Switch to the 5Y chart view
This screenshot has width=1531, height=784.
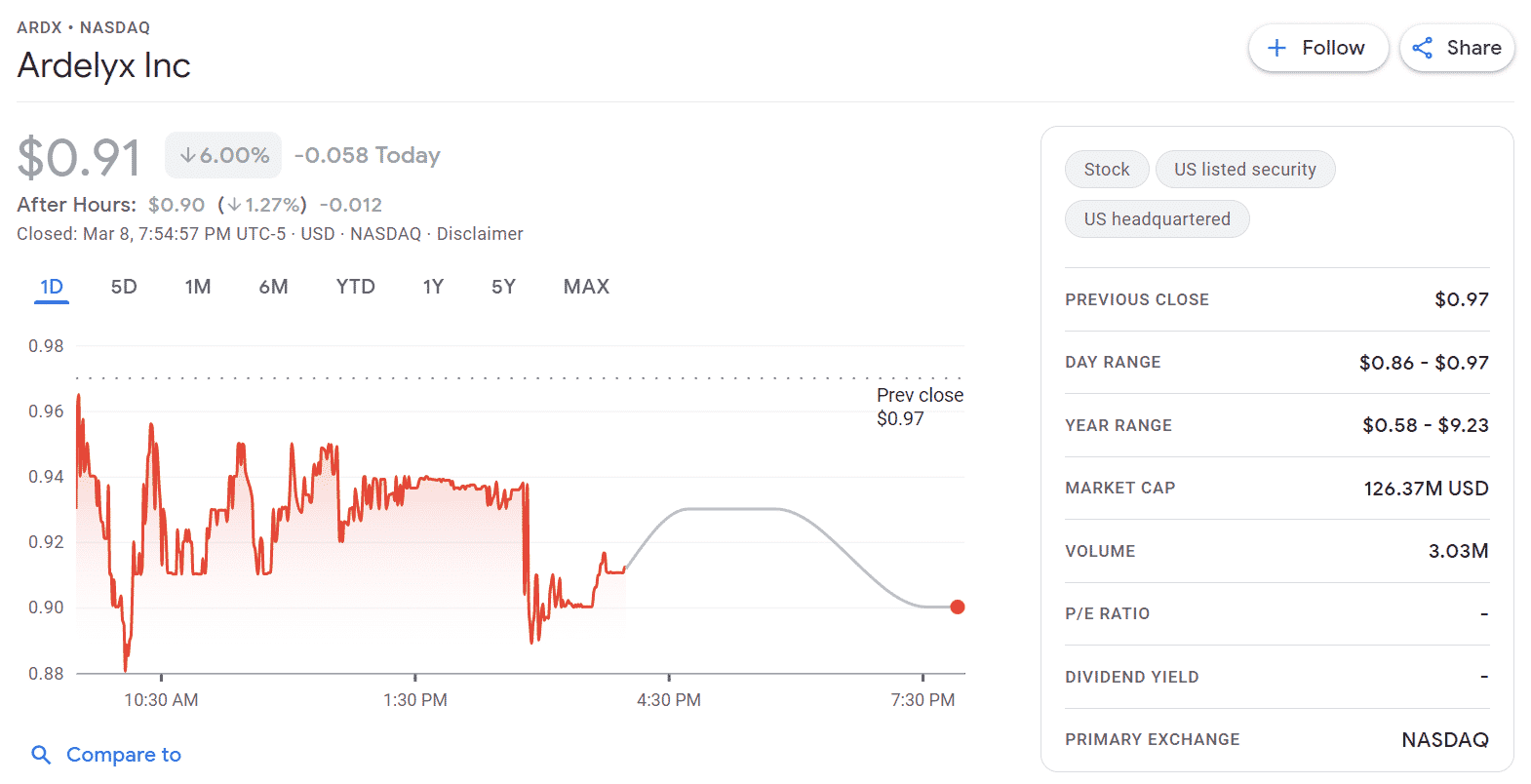[x=503, y=287]
